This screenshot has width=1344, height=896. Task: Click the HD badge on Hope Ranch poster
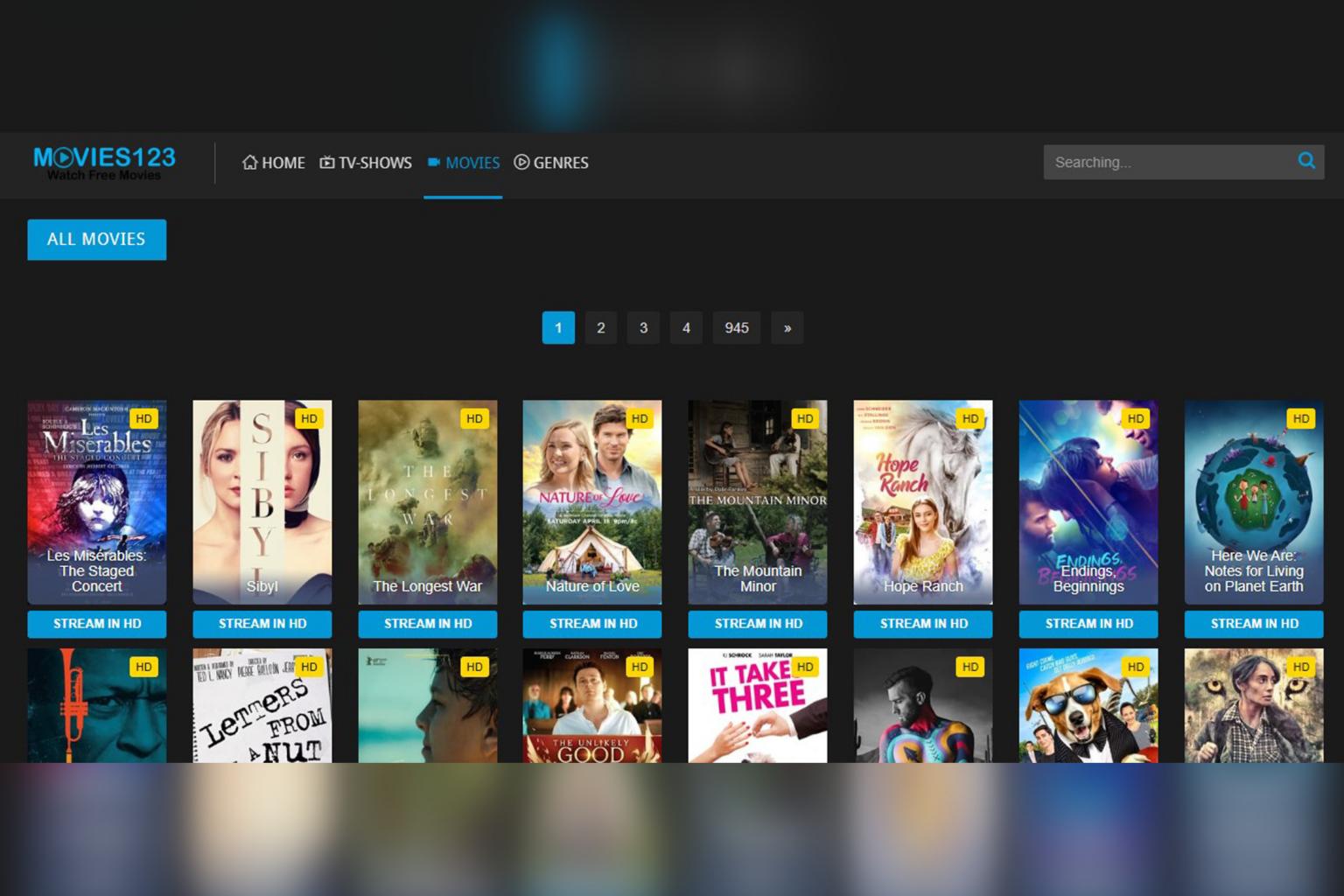(969, 419)
